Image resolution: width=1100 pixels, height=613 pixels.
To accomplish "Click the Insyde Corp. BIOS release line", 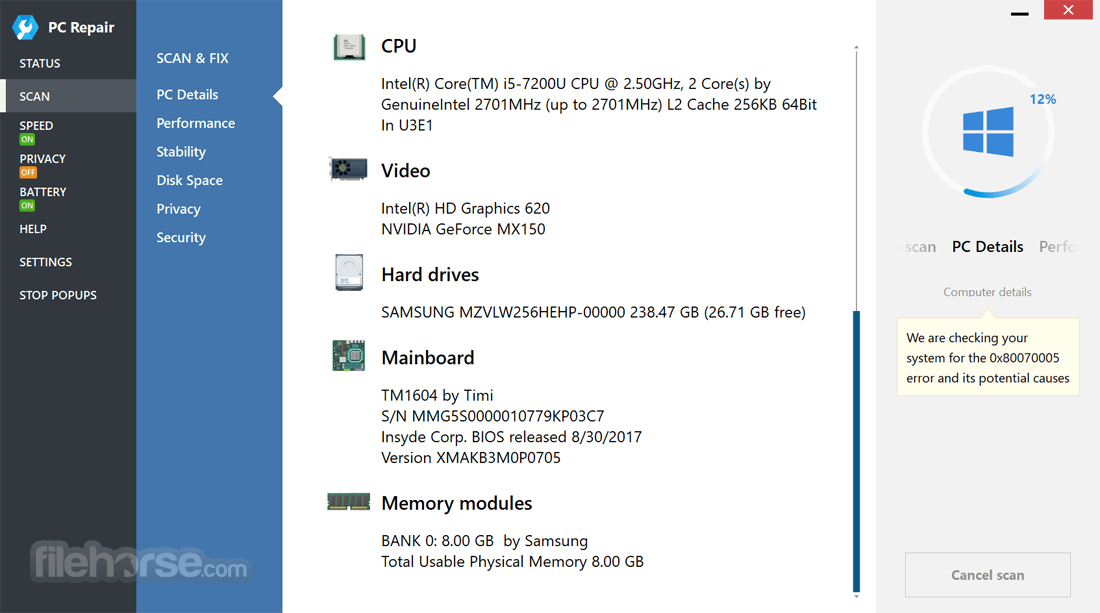I will click(x=511, y=437).
